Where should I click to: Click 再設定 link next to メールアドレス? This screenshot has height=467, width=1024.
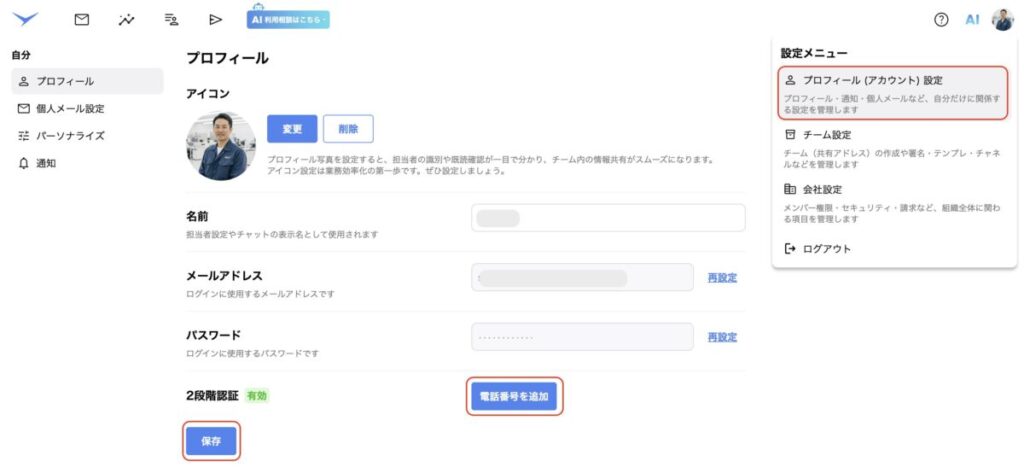point(722,278)
